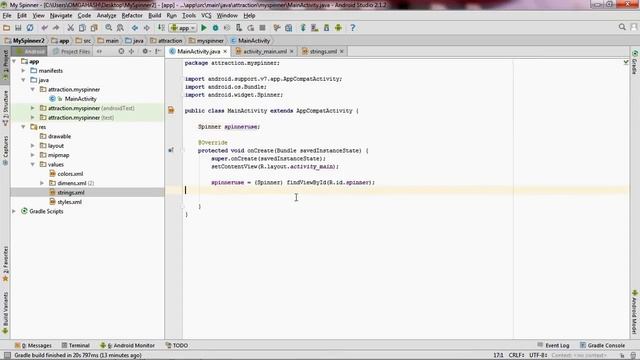Click the Stop square icon

point(262,28)
